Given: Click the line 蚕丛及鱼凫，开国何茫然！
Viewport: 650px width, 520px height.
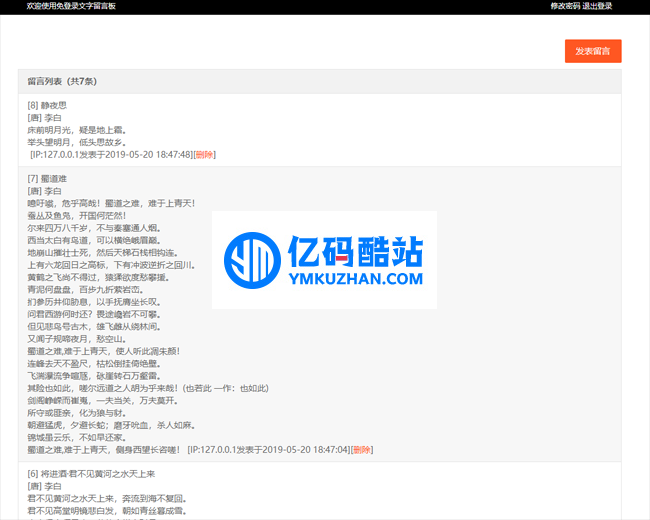Looking at the screenshot, I should 77,216.
